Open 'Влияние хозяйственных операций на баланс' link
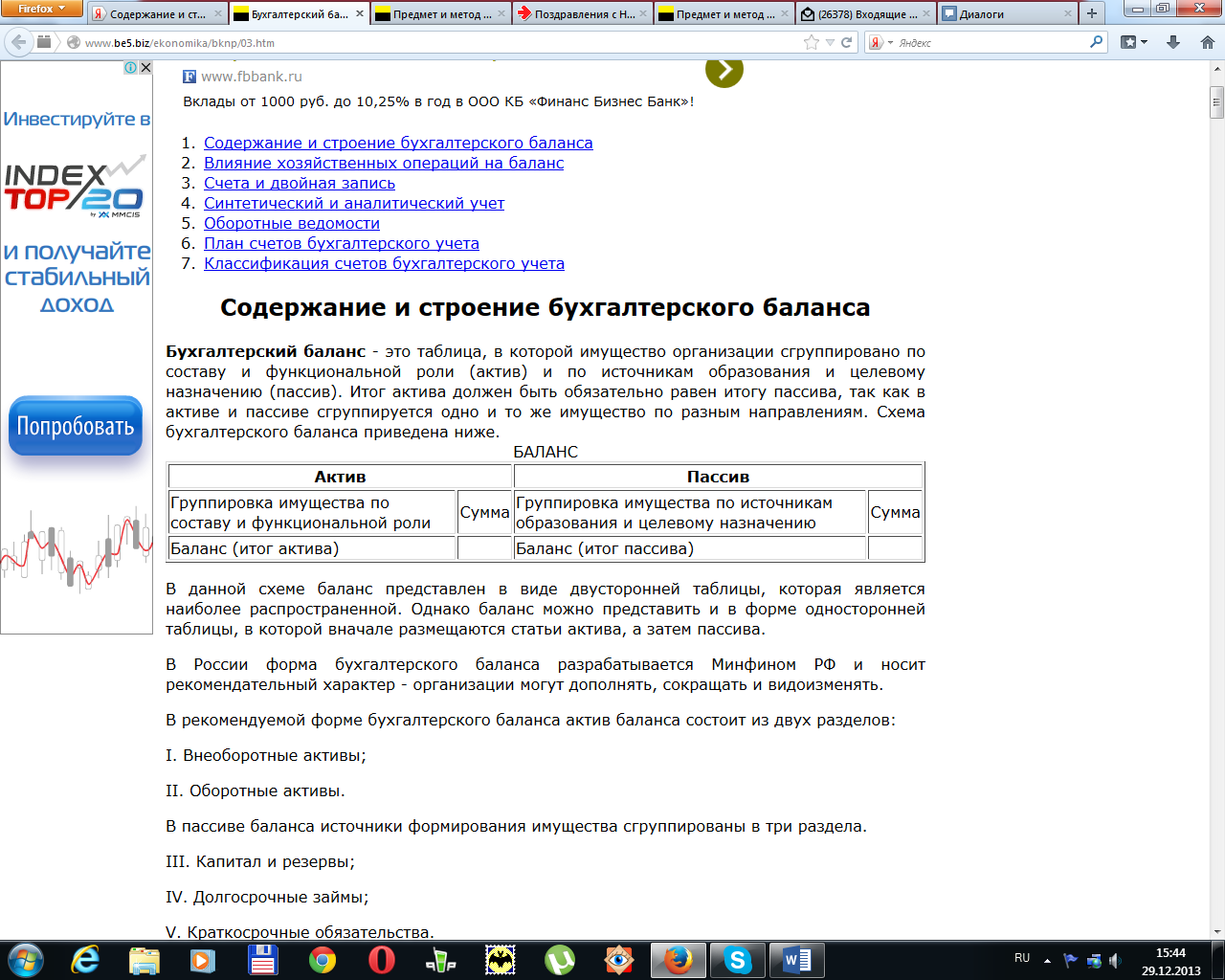The width and height of the screenshot is (1225, 980). point(384,163)
